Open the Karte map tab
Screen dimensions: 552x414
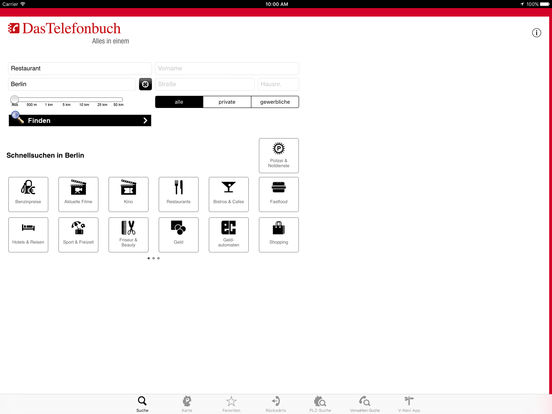coord(187,404)
